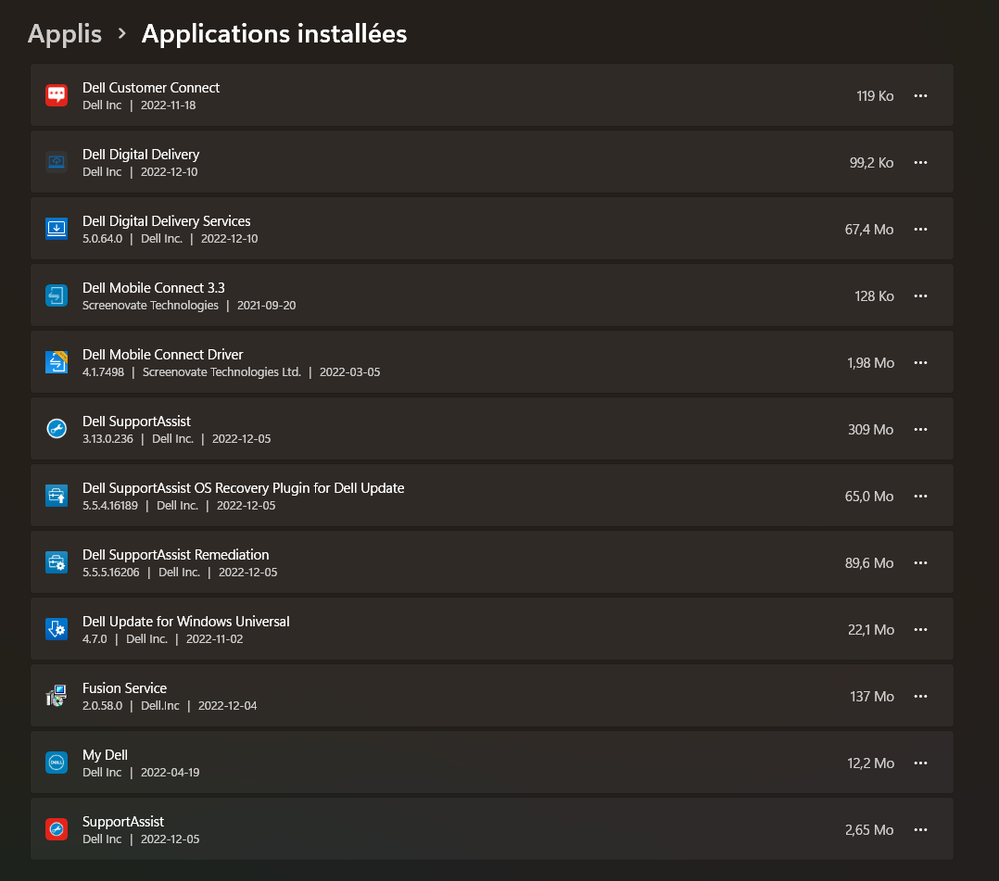Open more options for Dell SupportAssist 309 Mo
This screenshot has width=999, height=881.
coord(921,429)
